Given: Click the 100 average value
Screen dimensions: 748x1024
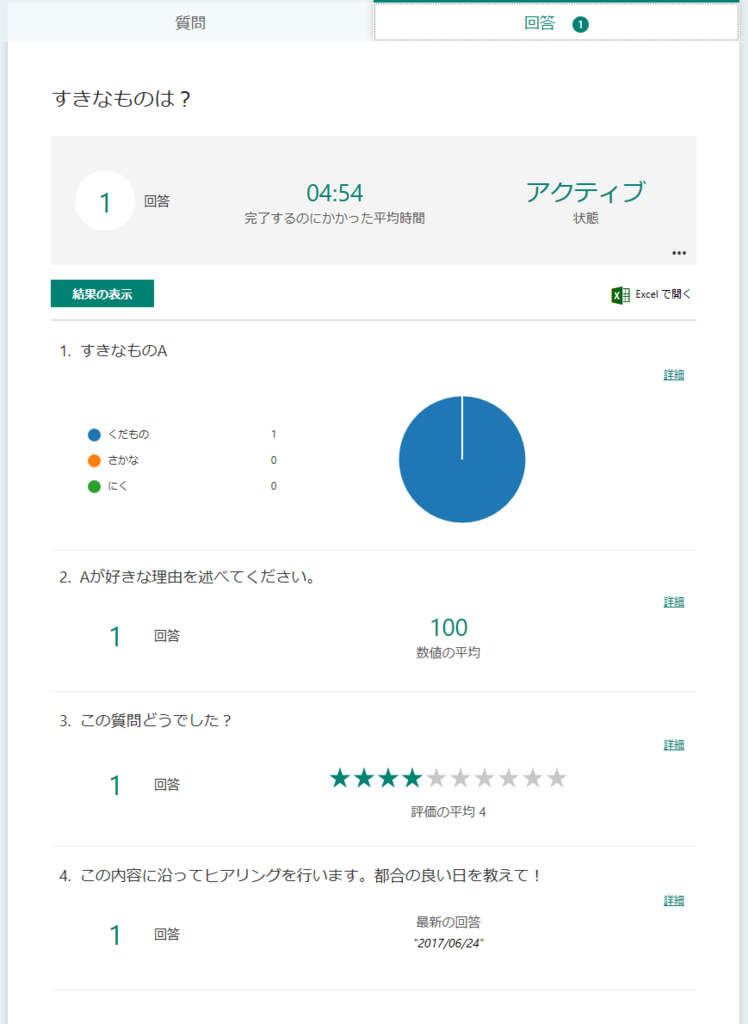Looking at the screenshot, I should pos(449,628).
